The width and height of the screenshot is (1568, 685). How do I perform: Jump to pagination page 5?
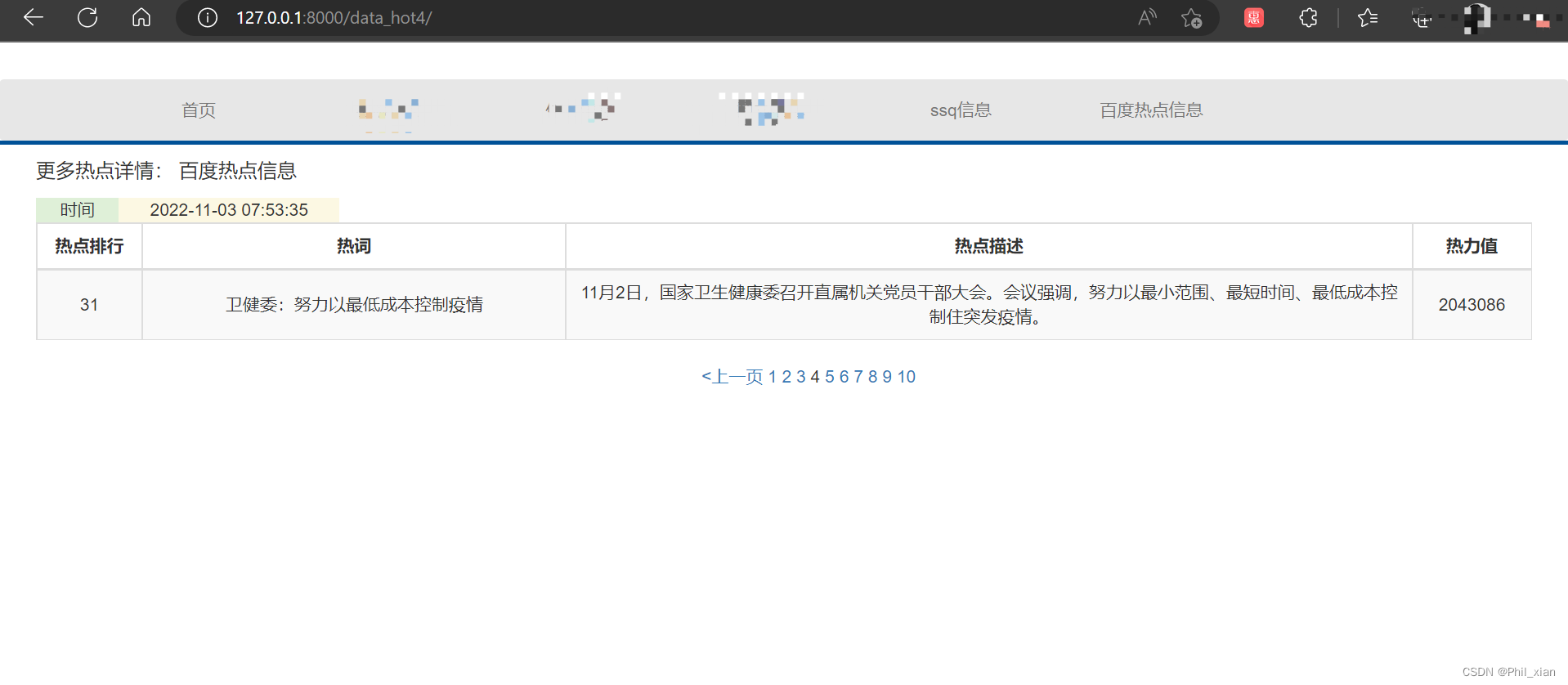[830, 377]
